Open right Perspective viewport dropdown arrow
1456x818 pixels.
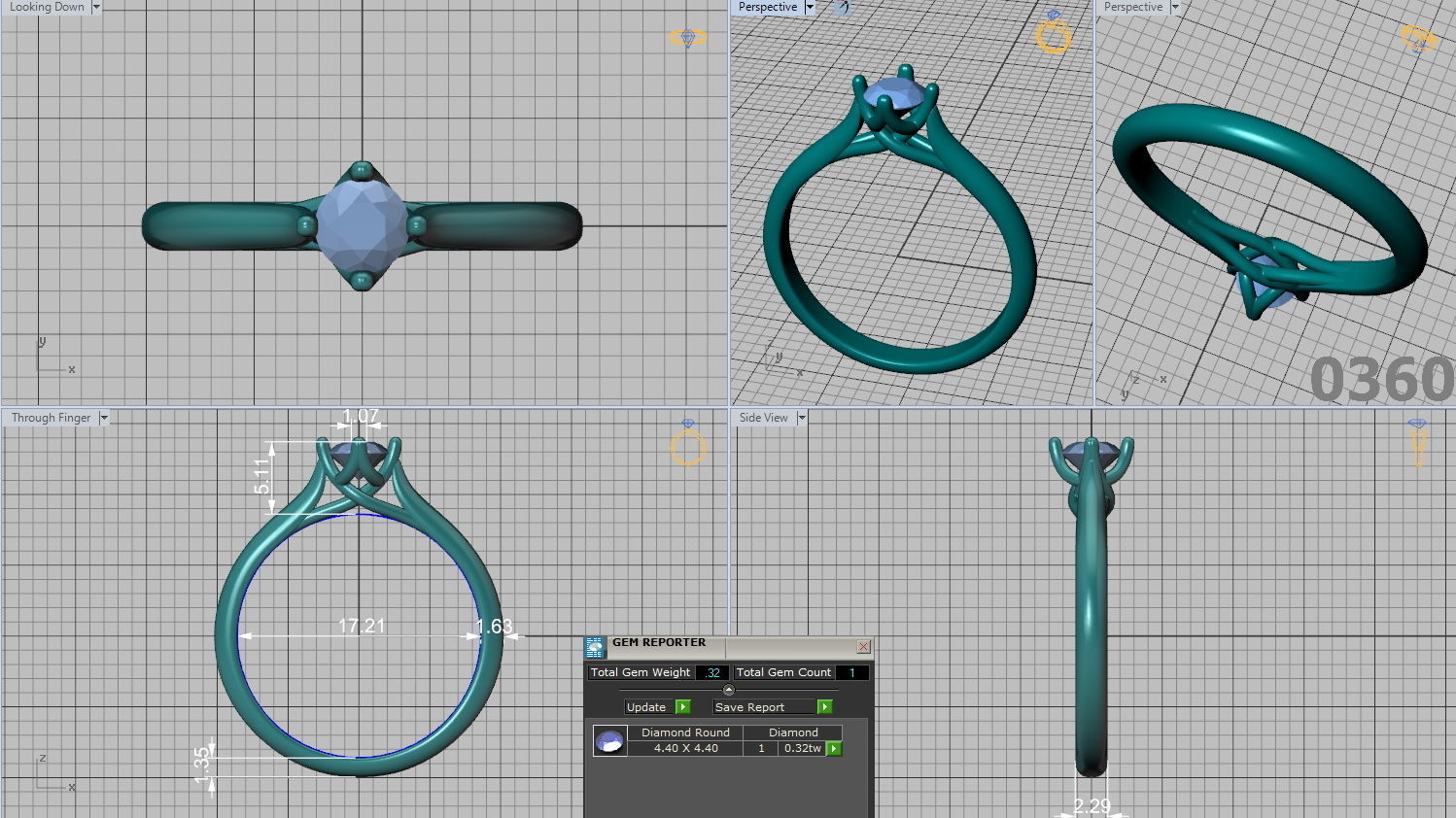(x=1175, y=7)
